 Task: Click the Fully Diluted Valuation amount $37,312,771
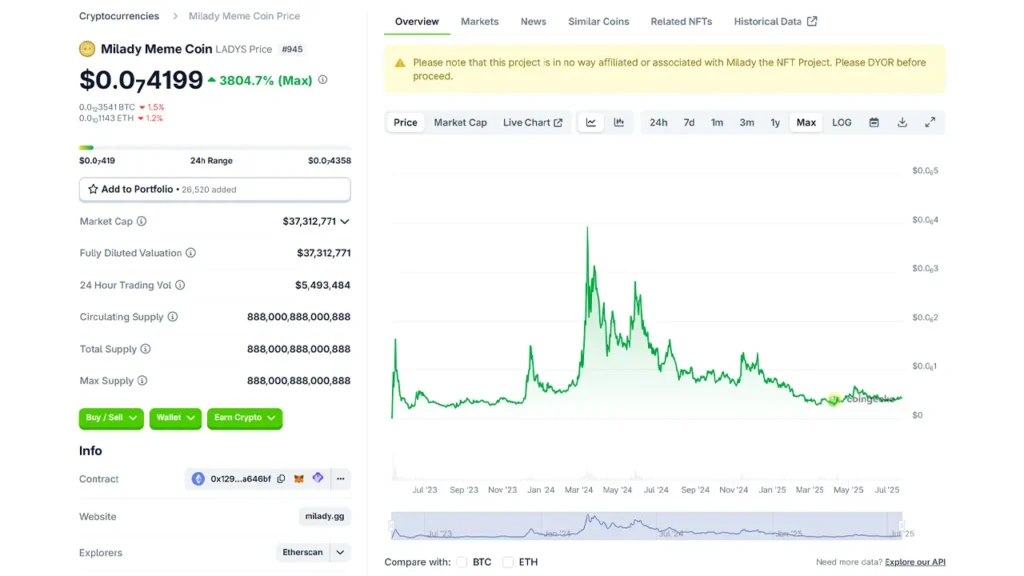pos(323,253)
